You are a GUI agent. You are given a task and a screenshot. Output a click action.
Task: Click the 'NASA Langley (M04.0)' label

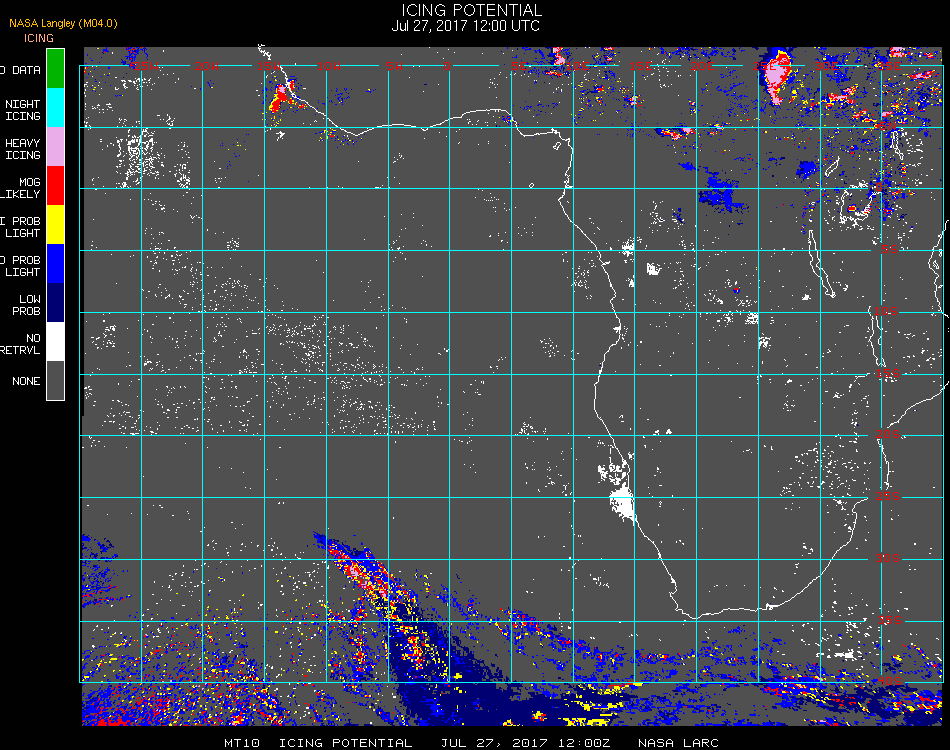tap(63, 24)
